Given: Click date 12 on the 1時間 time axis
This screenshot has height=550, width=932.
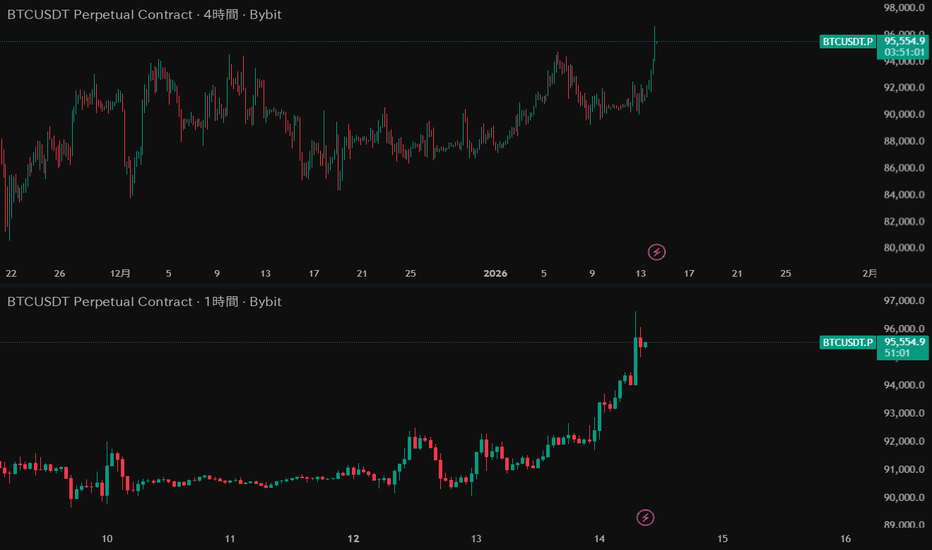Looking at the screenshot, I should coord(353,539).
